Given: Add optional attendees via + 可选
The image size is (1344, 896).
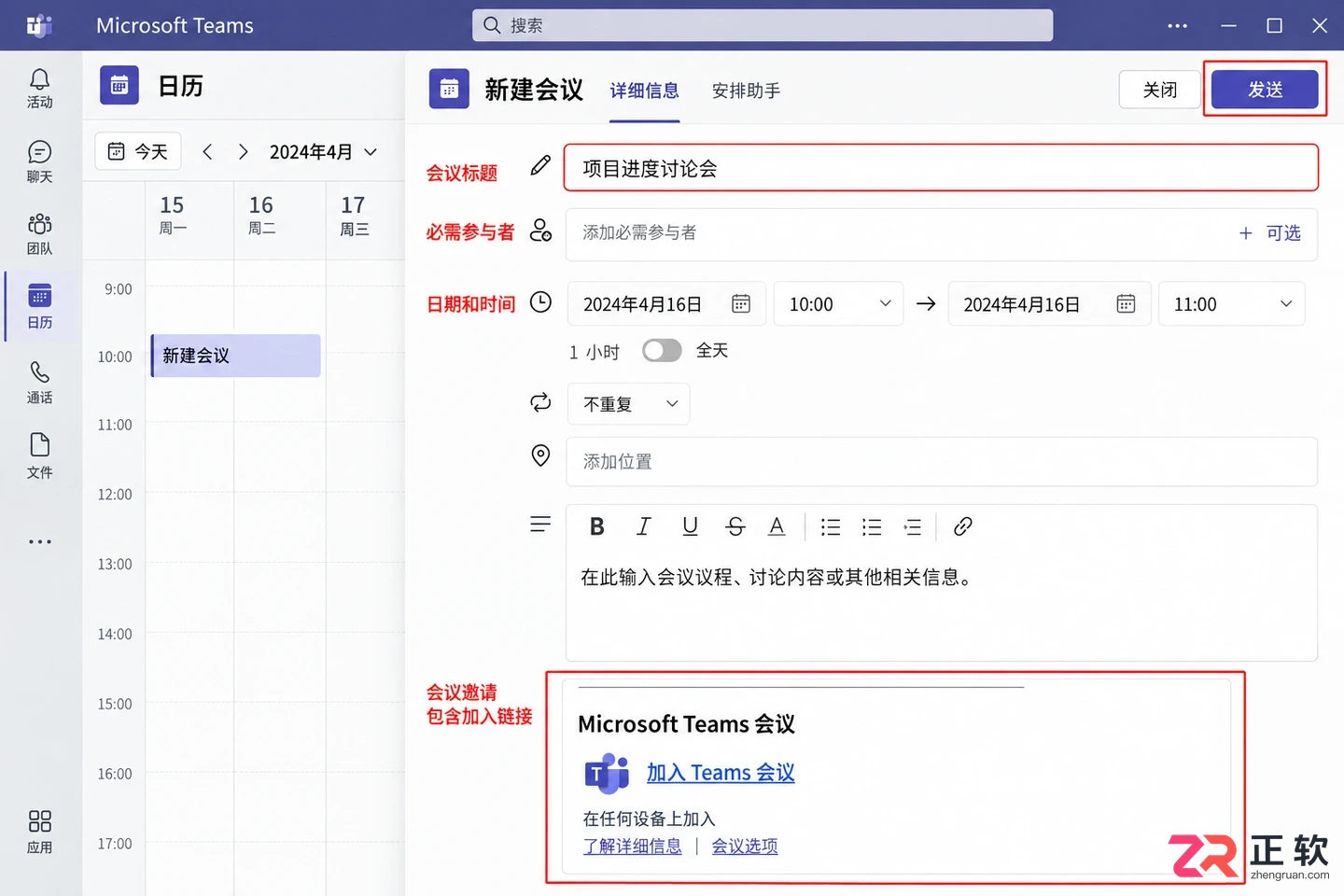Looking at the screenshot, I should [x=1269, y=233].
